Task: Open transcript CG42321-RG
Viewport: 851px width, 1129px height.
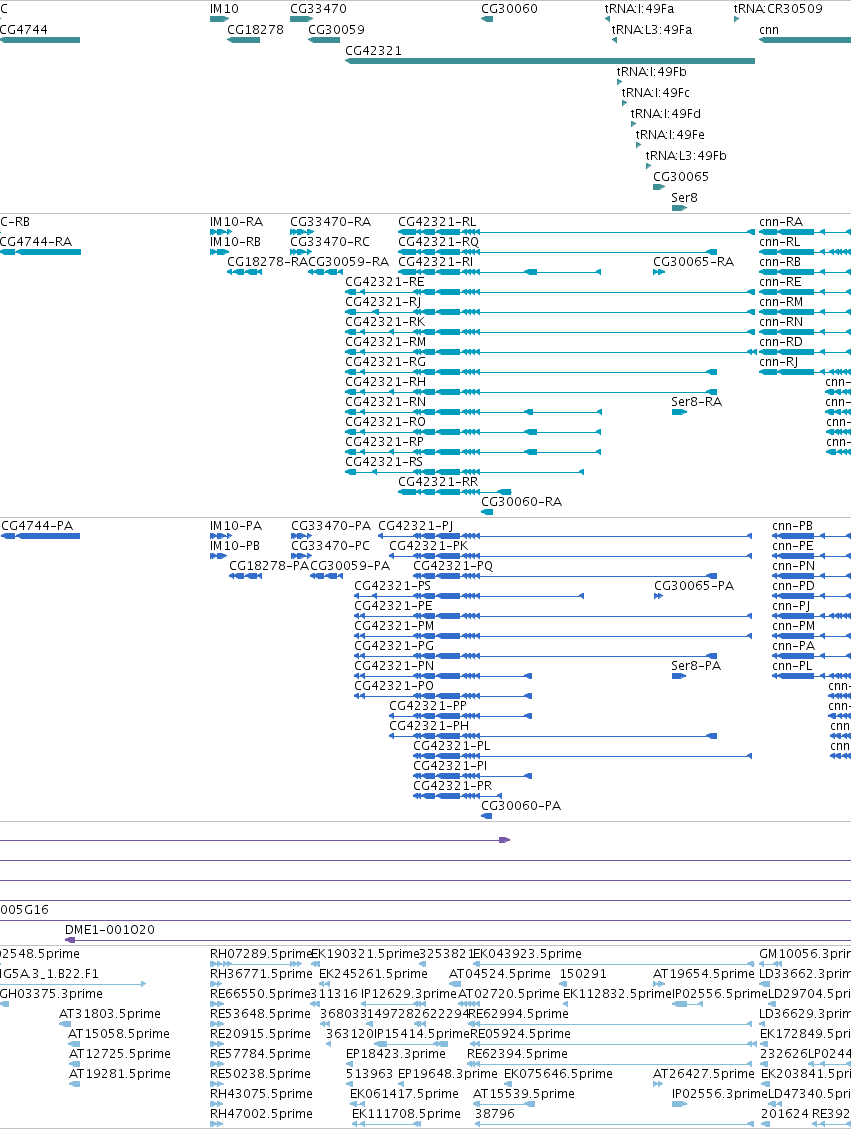Action: click(x=385, y=362)
